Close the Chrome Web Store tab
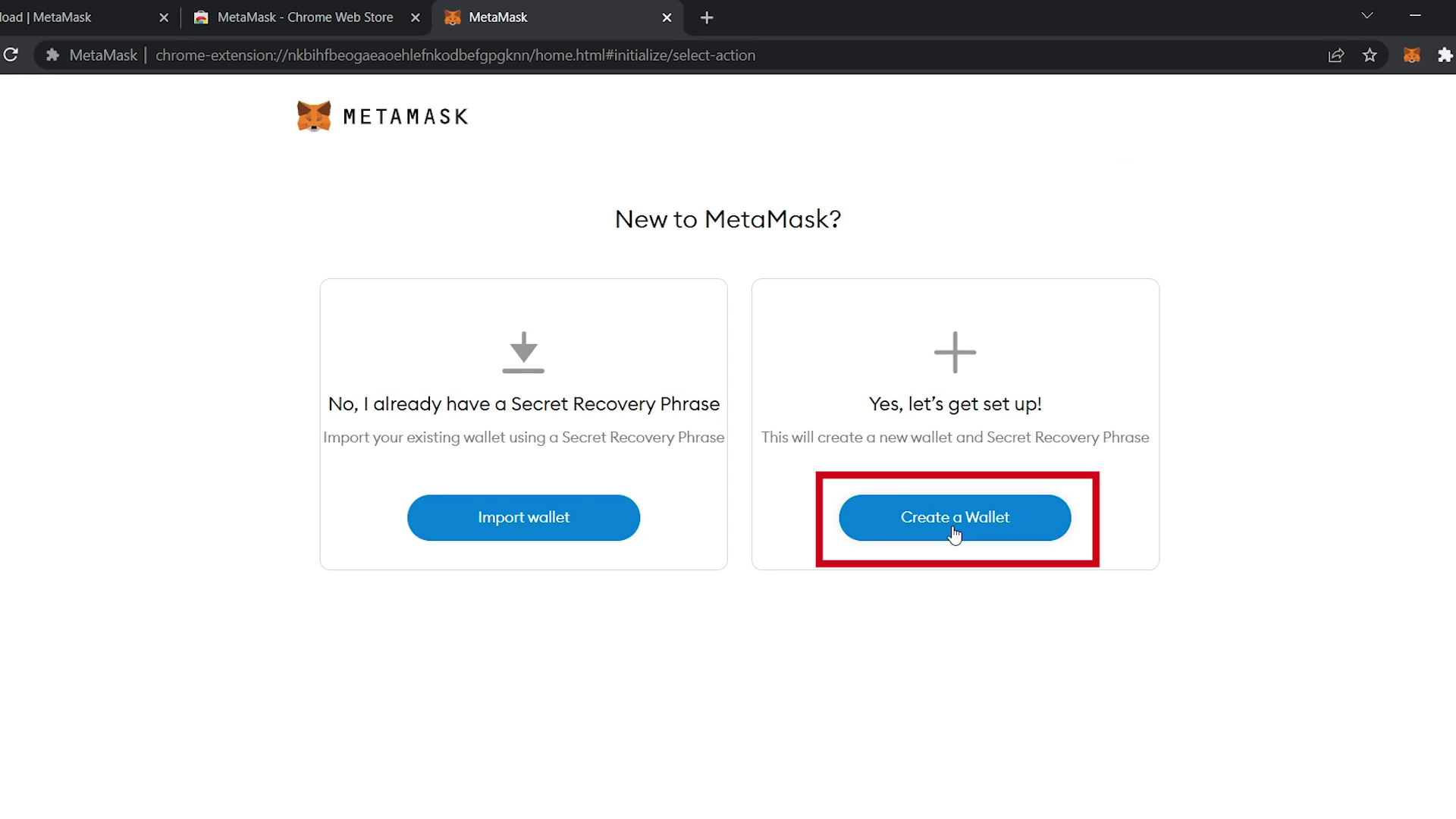 pyautogui.click(x=416, y=17)
